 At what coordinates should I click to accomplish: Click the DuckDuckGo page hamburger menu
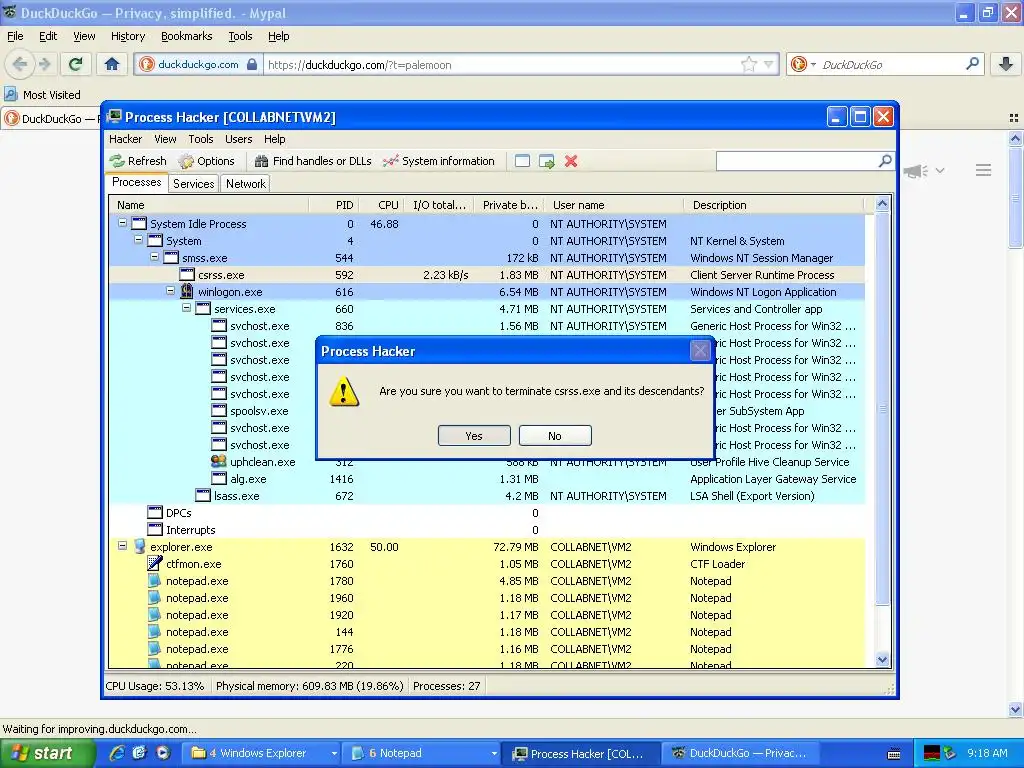984,170
